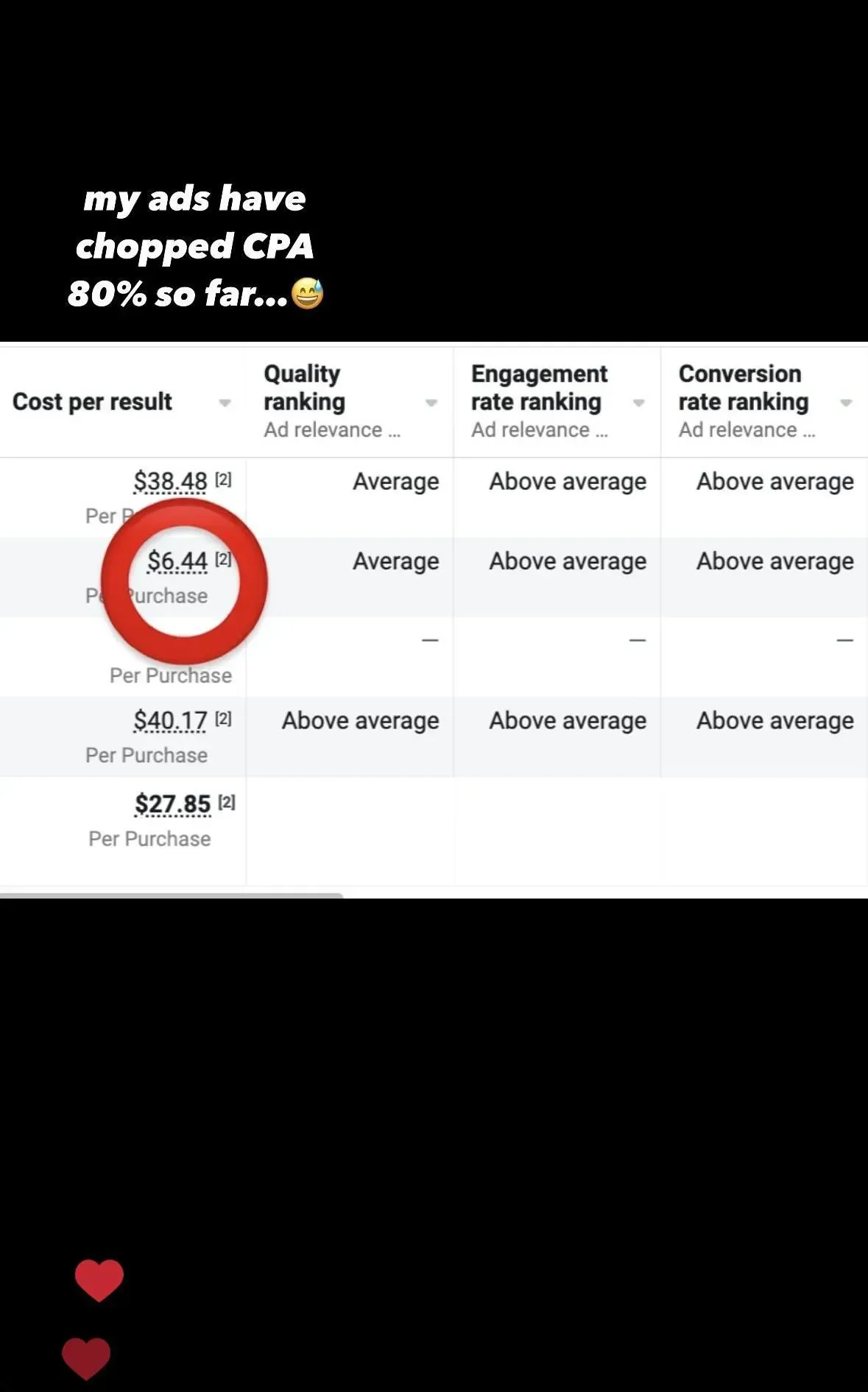This screenshot has width=868, height=1392.
Task: Click the $40.17 cost value
Action: 170,720
